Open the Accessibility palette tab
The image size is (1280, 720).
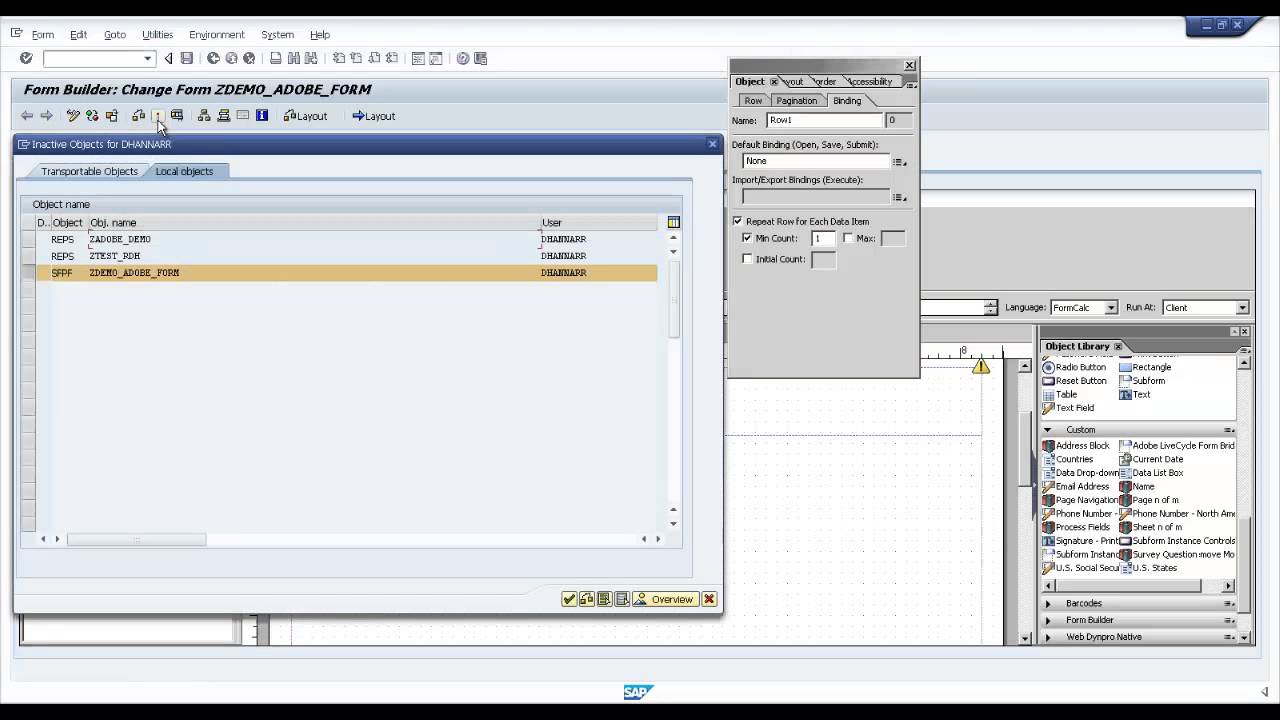pos(870,82)
